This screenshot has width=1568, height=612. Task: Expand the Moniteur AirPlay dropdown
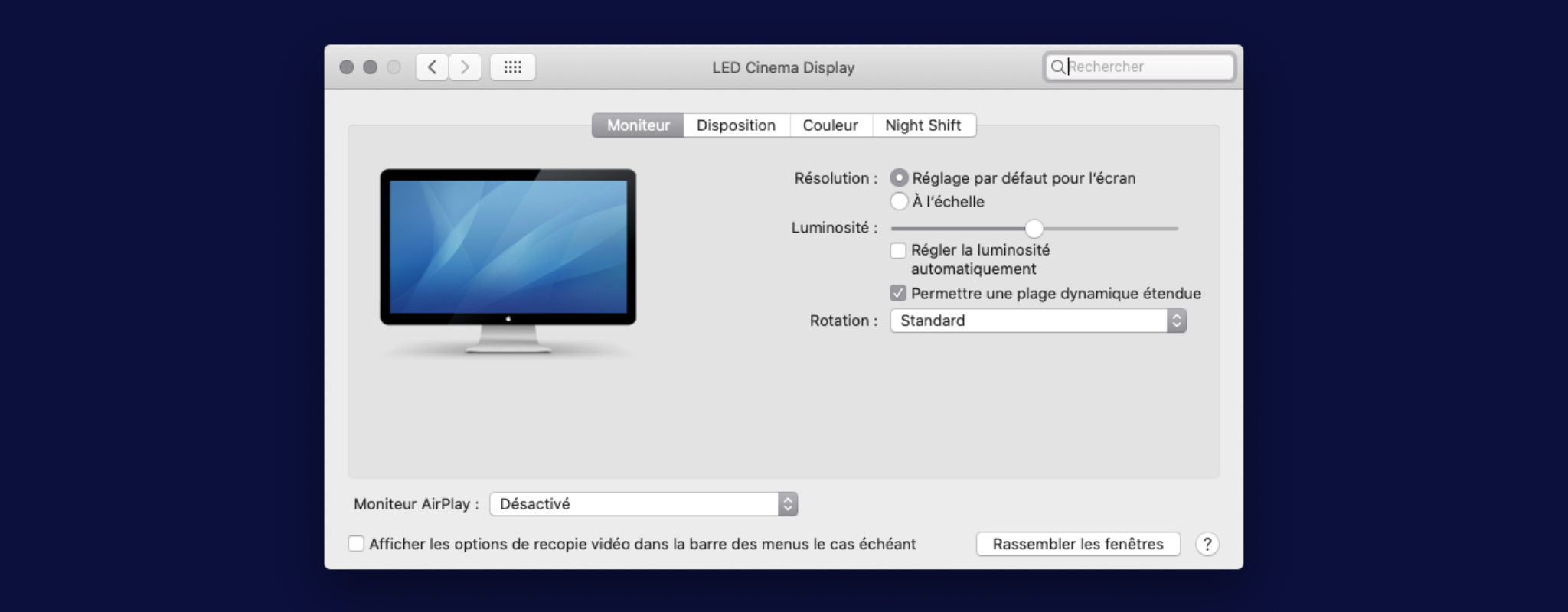tap(643, 504)
